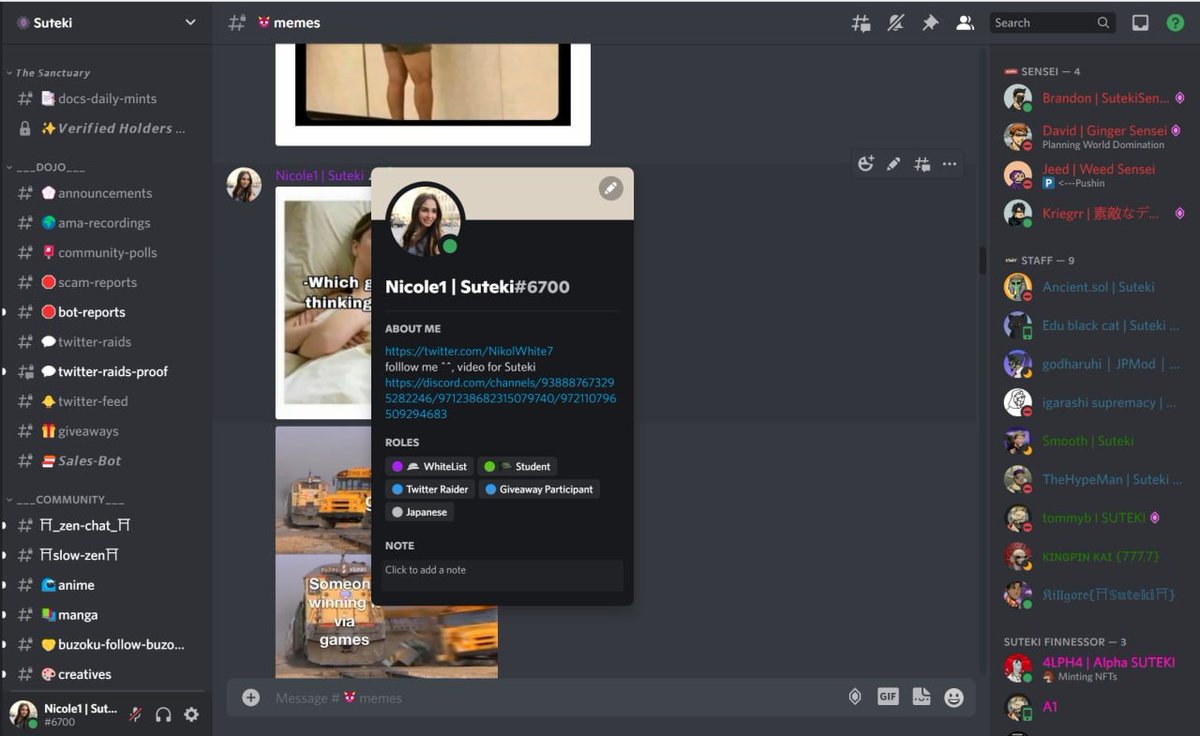Open the GIF picker
Image resolution: width=1200 pixels, height=736 pixels.
coord(888,697)
